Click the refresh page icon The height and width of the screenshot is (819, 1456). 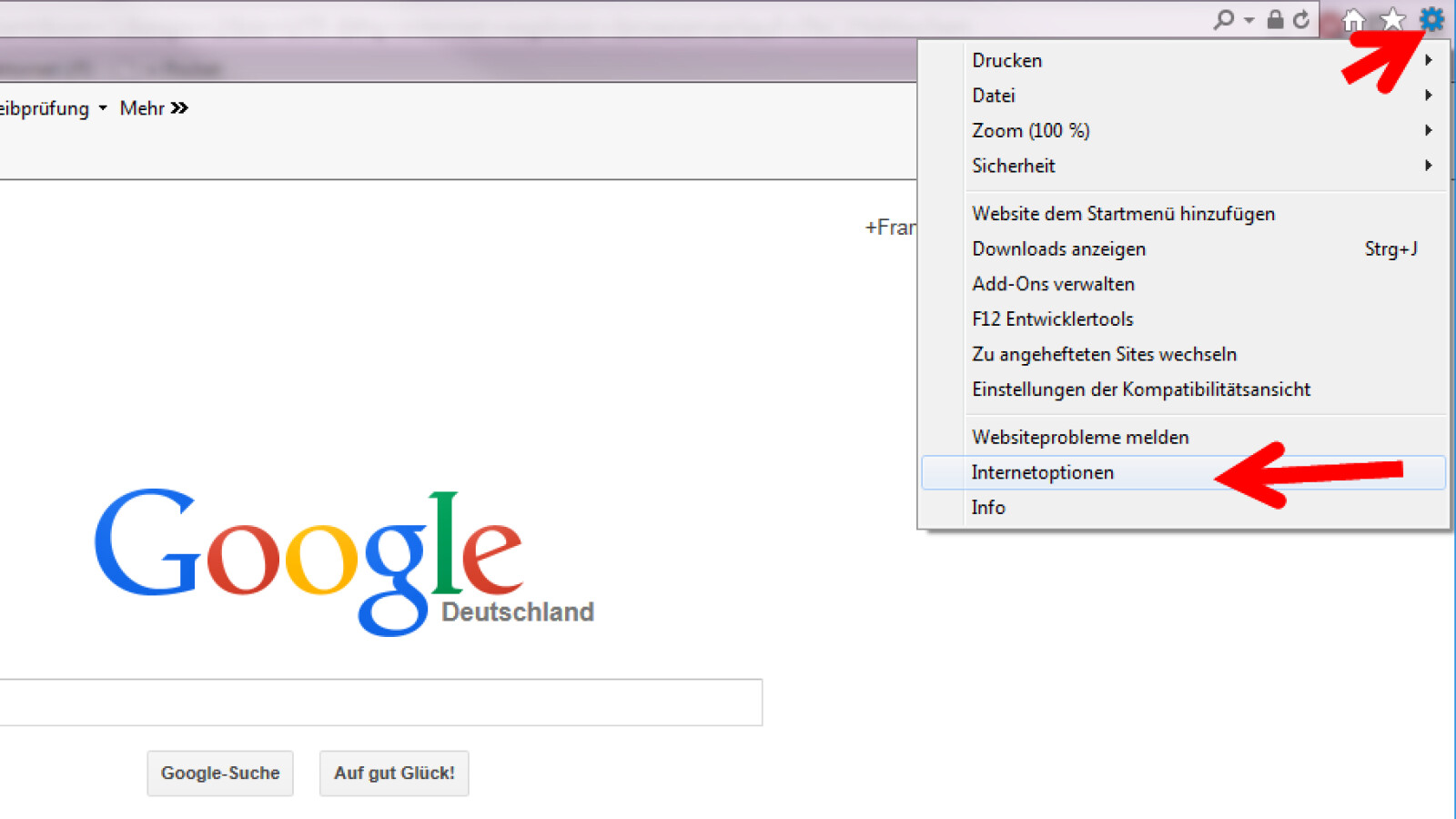click(1301, 19)
